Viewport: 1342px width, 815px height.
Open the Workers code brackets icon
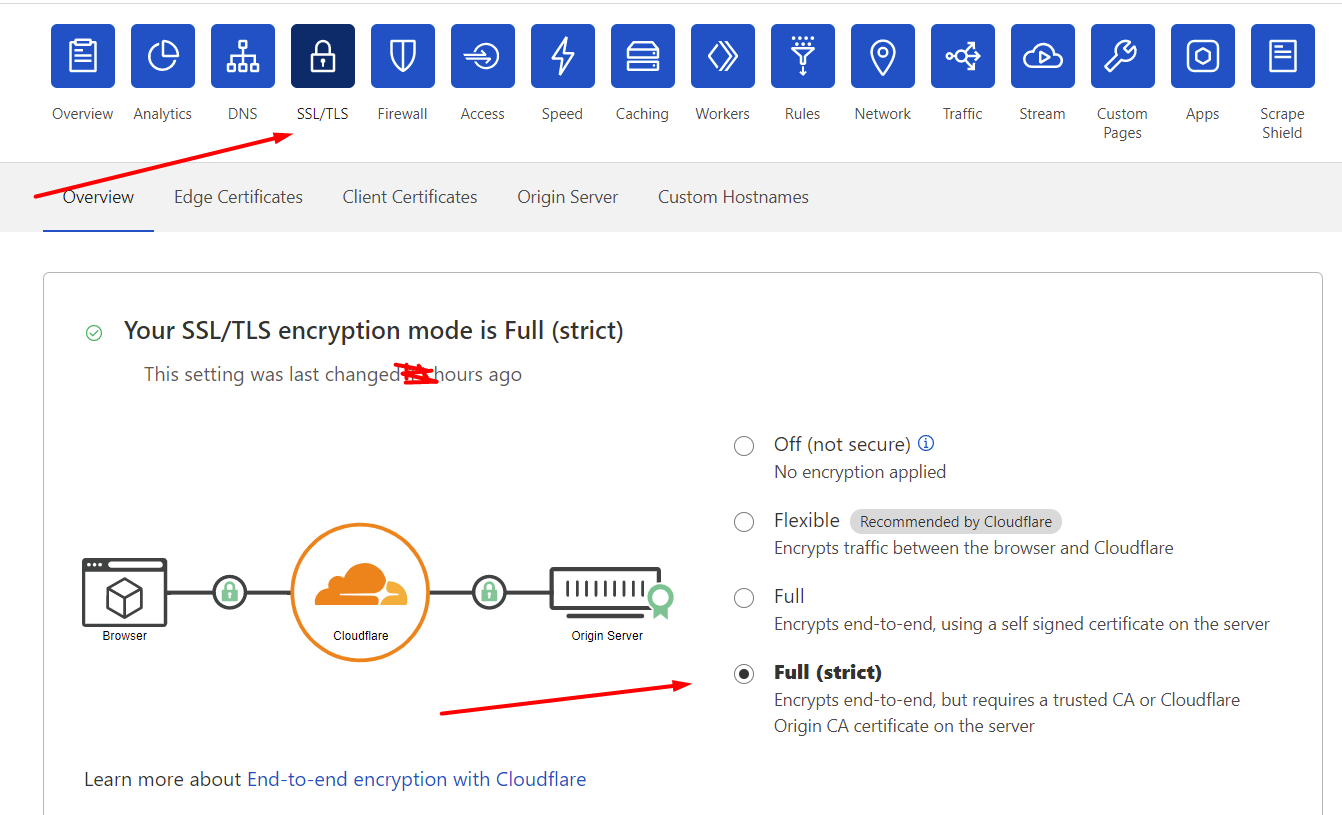pyautogui.click(x=723, y=56)
